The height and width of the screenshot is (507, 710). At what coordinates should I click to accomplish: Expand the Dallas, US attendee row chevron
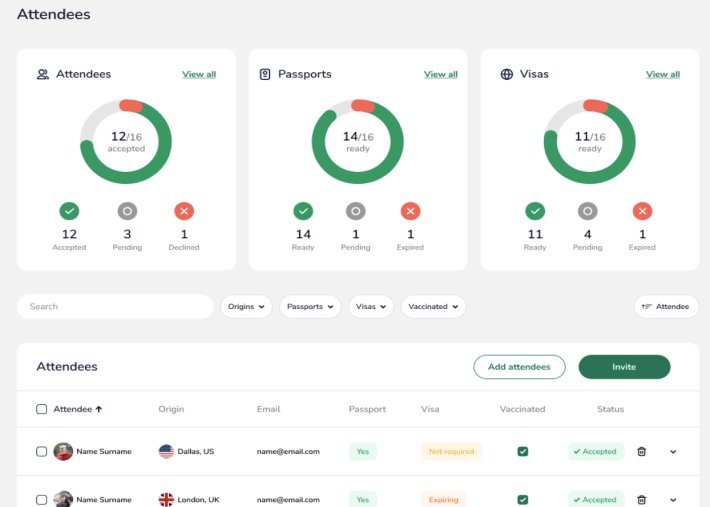(x=673, y=452)
